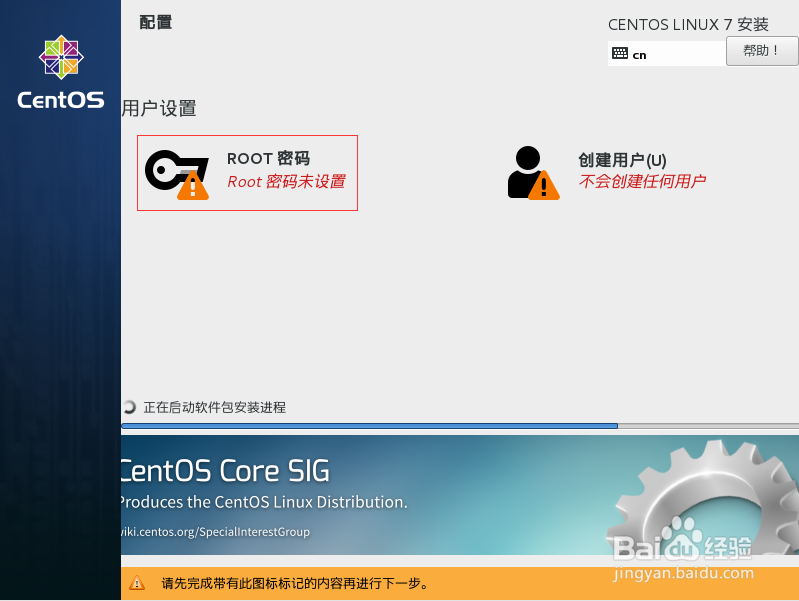
Task: Click the wiki.centos.org/SpecialInterestGroup link text
Action: [x=215, y=532]
